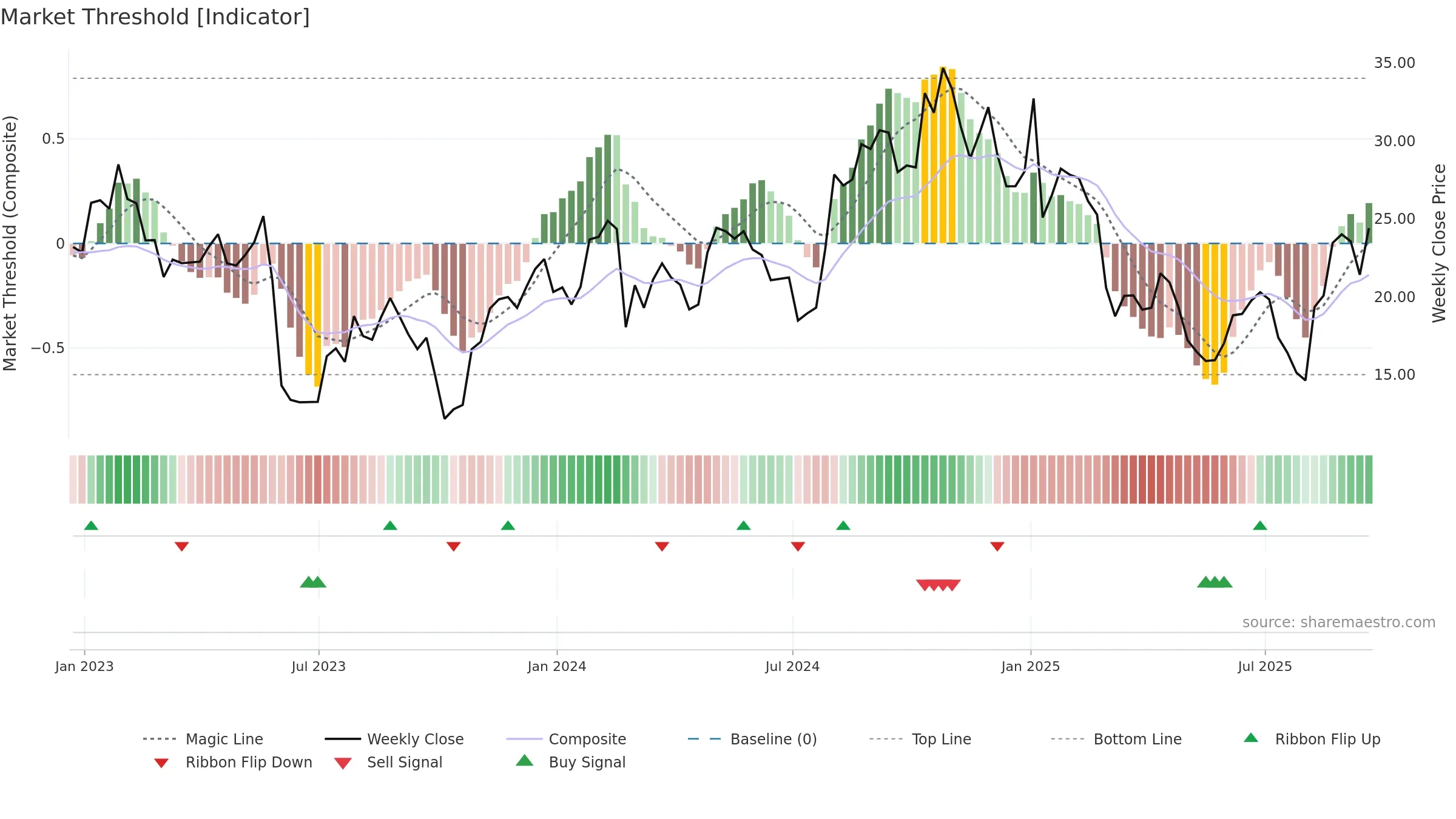1456x819 pixels.
Task: Click the Weekly Close Price axis title
Action: click(1439, 243)
